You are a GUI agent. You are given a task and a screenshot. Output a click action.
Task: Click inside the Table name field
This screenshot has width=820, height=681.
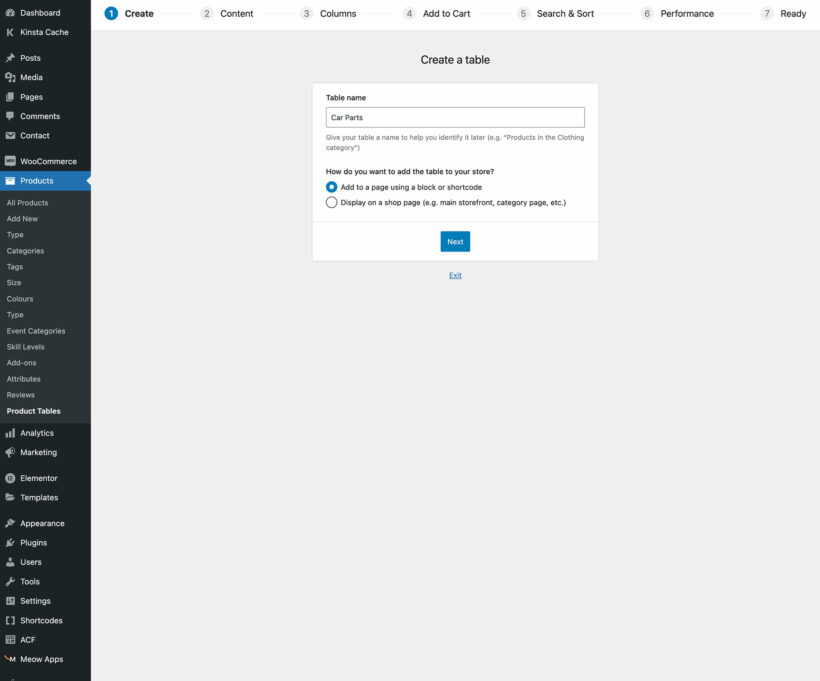455,117
